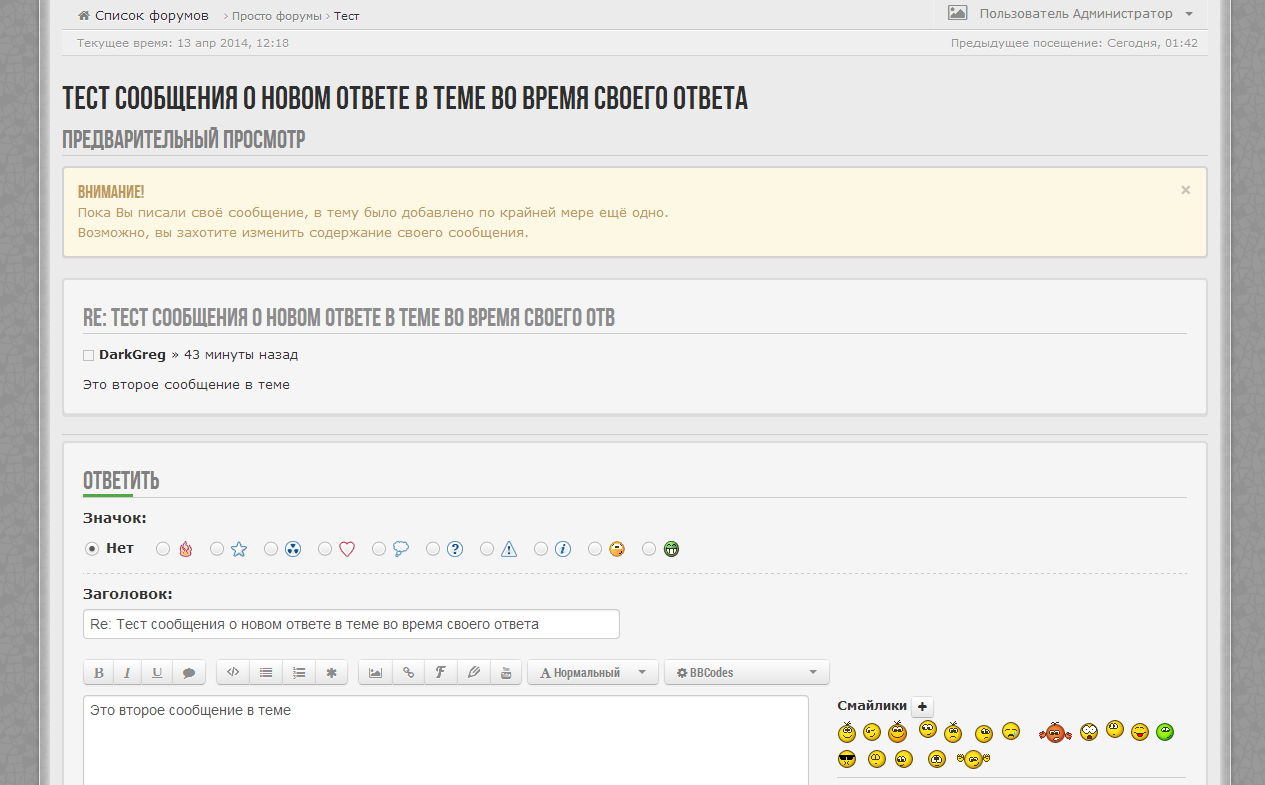This screenshot has height=785, width=1265.
Task: Open DarkGreg's user profile link
Action: (132, 355)
